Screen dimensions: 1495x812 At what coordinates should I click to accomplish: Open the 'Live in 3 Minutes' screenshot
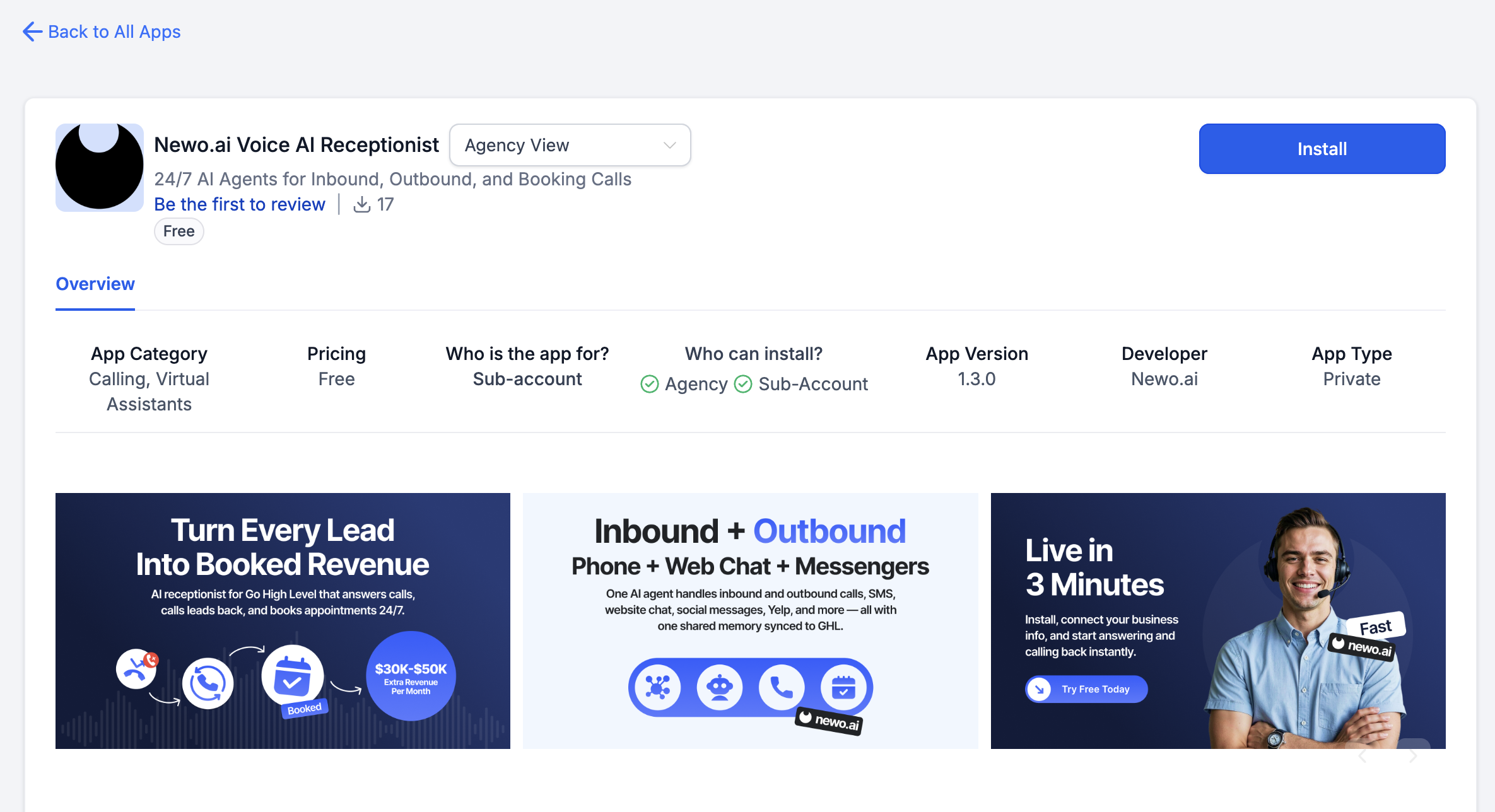(x=1218, y=621)
